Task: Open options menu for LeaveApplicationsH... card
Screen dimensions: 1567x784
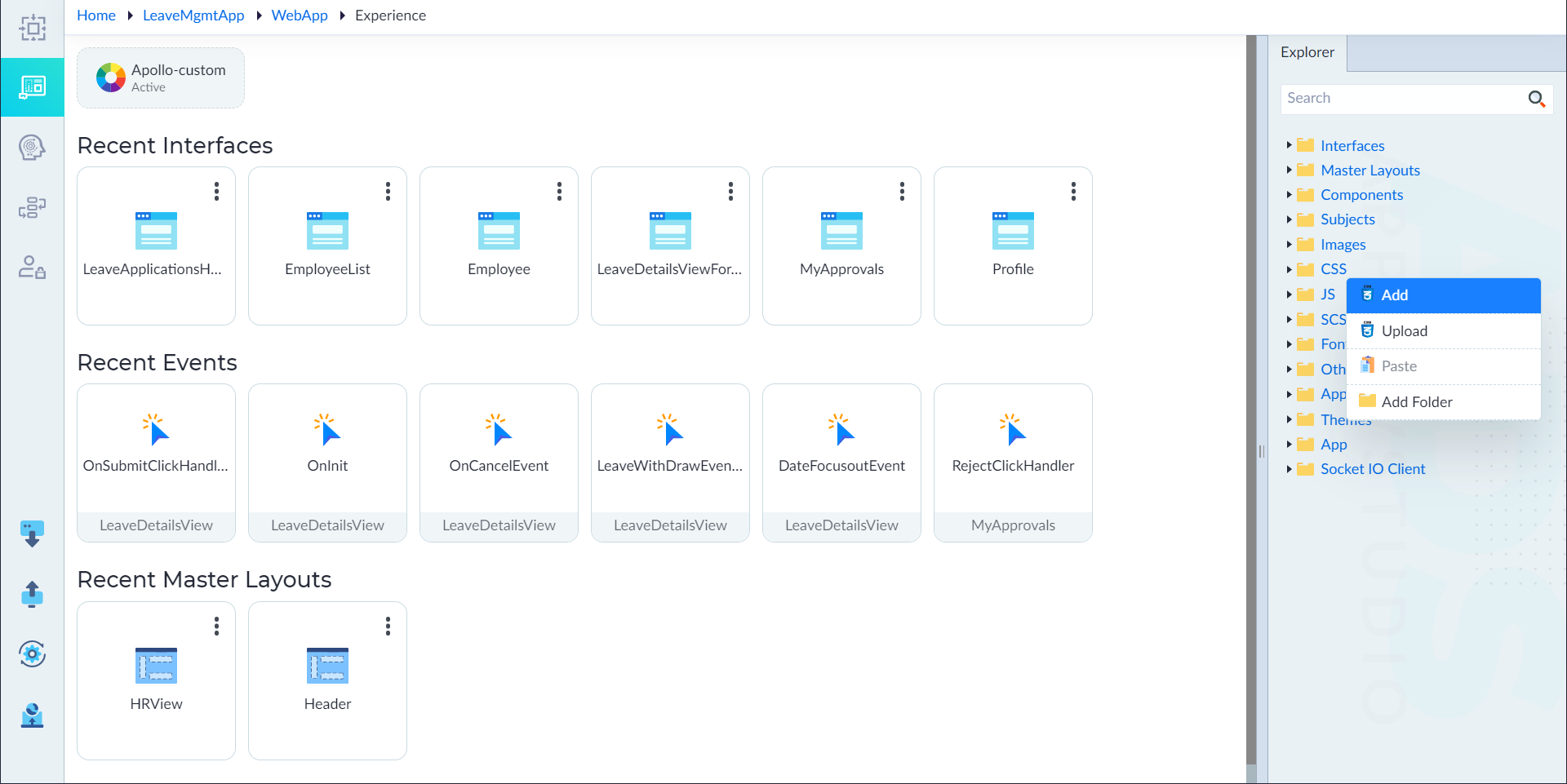Action: click(216, 191)
